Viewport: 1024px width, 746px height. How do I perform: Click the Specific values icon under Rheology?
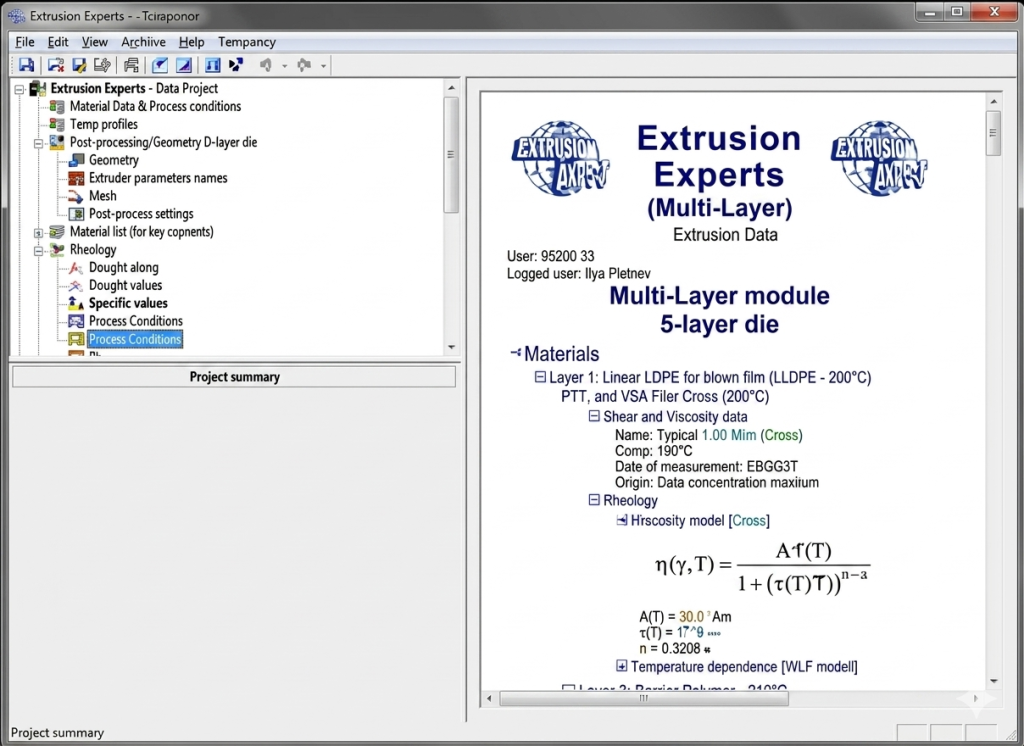[x=76, y=303]
